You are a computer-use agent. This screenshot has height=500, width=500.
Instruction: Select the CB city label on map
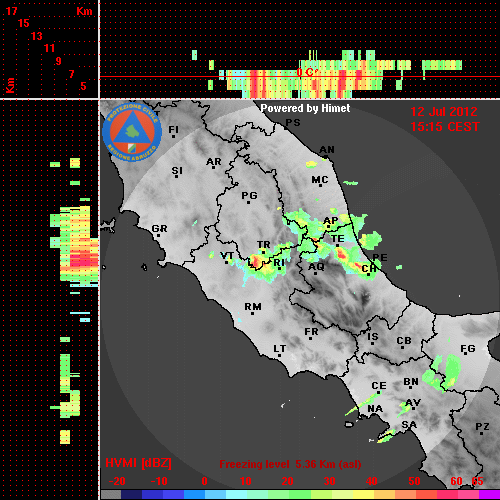[x=404, y=341]
